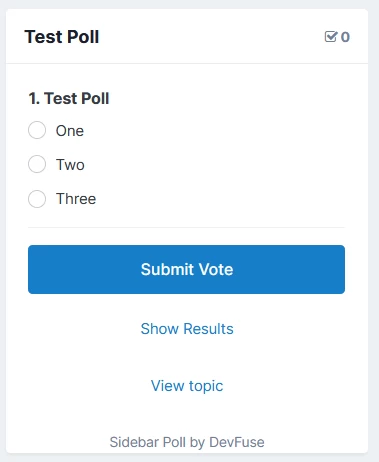The height and width of the screenshot is (462, 379).
Task: Select the radio button for Two
Action: point(37,164)
